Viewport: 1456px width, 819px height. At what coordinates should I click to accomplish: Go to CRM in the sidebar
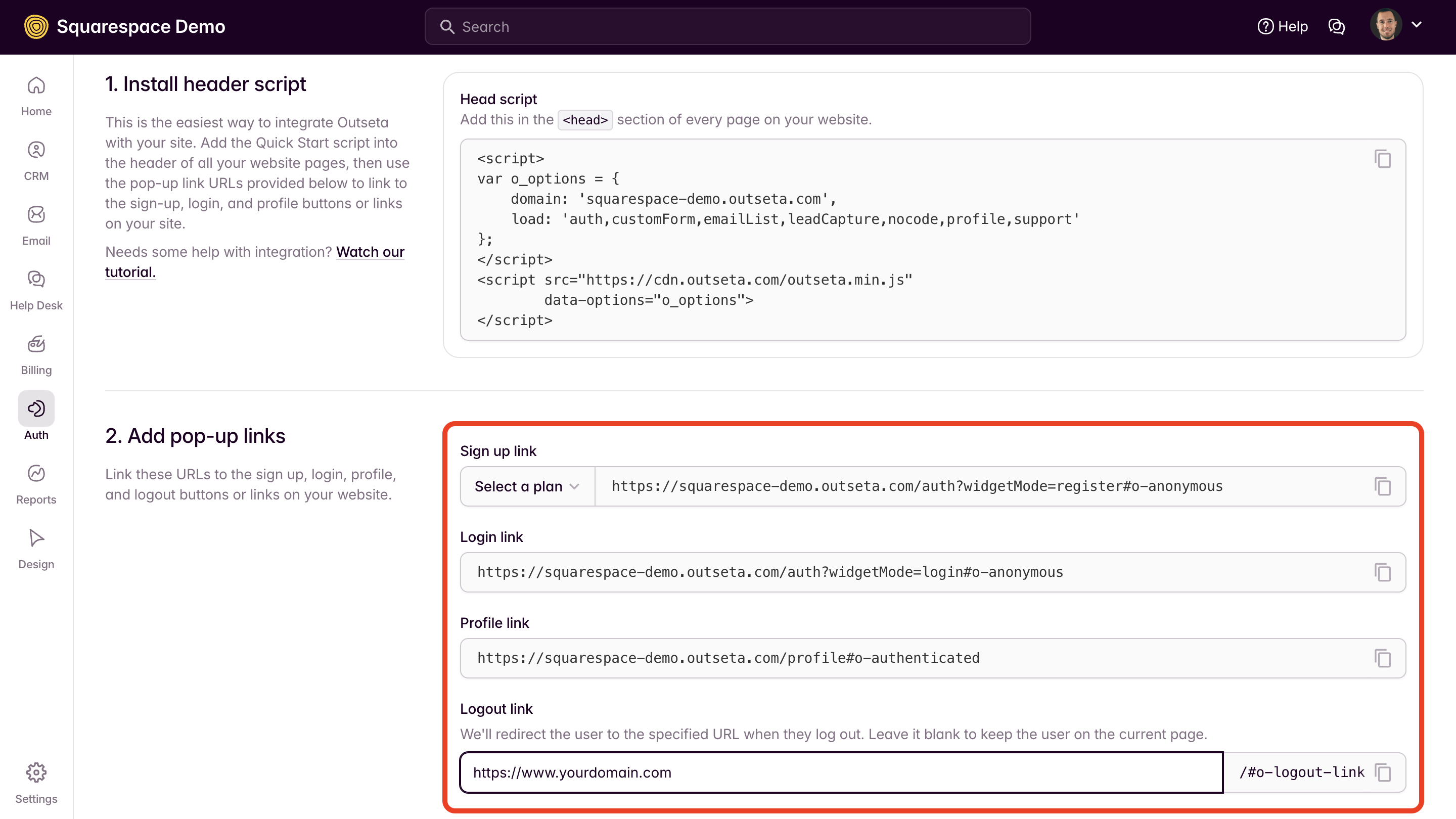[36, 161]
